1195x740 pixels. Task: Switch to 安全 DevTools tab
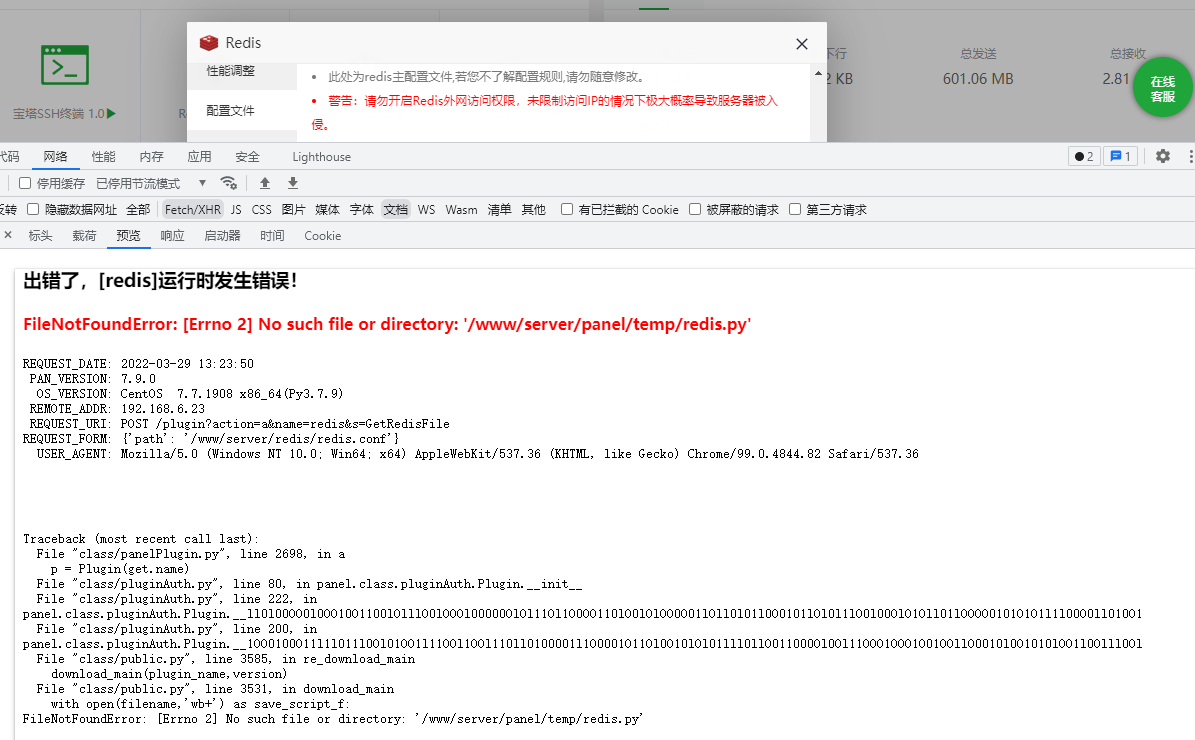pyautogui.click(x=247, y=156)
